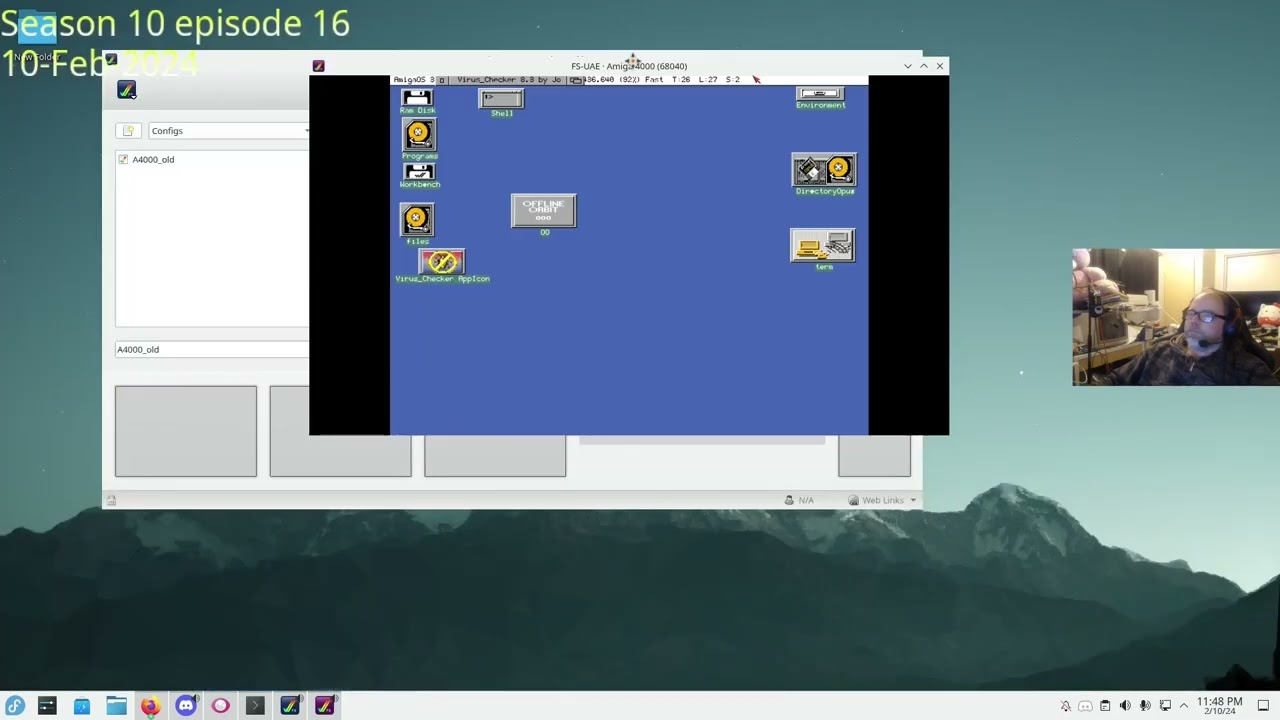This screenshot has width=1280, height=720.
Task: Open the pink ring app in taskbar
Action: (220, 706)
